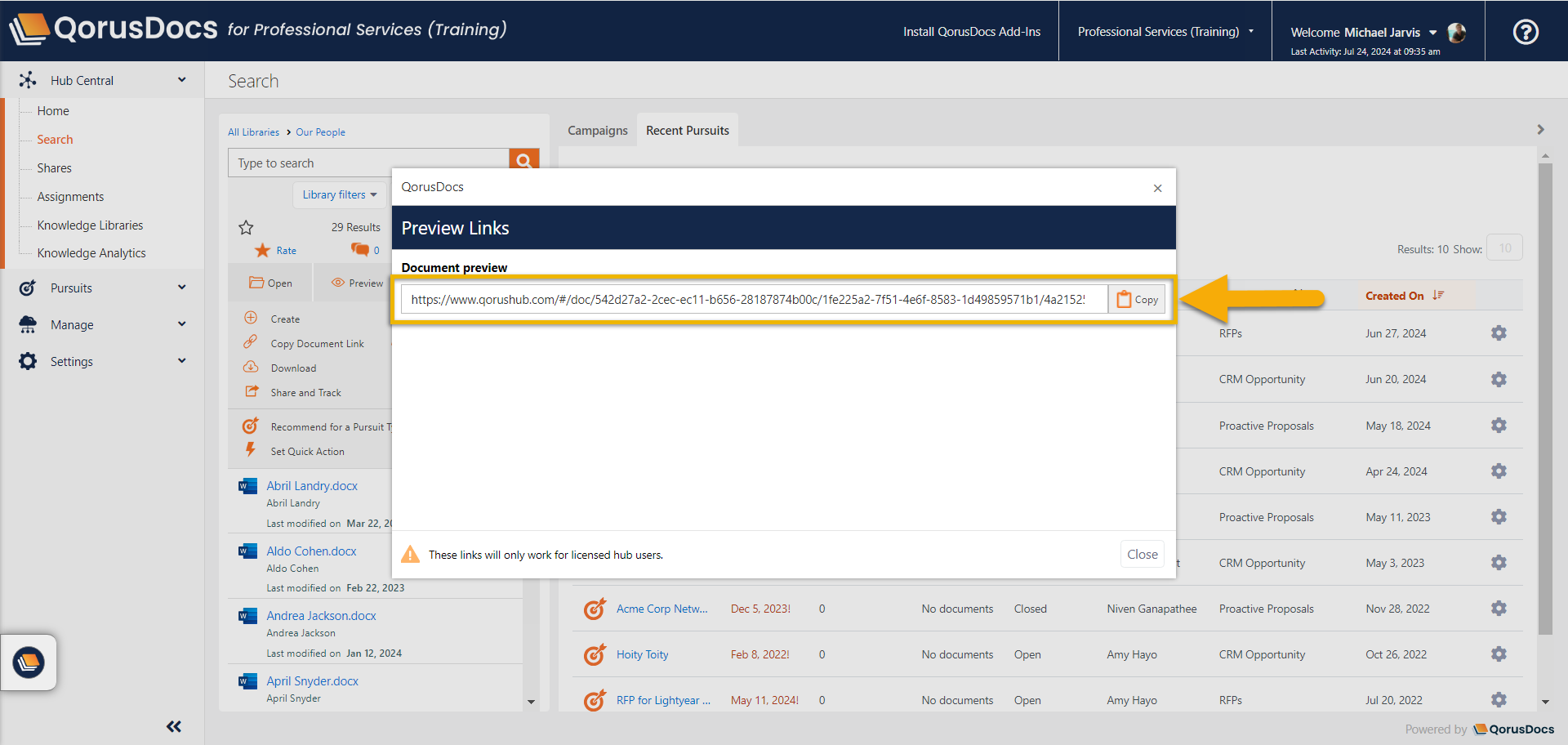This screenshot has height=745, width=1568.
Task: Click the Word icon for Aldo Cohen.docx
Action: point(247,551)
